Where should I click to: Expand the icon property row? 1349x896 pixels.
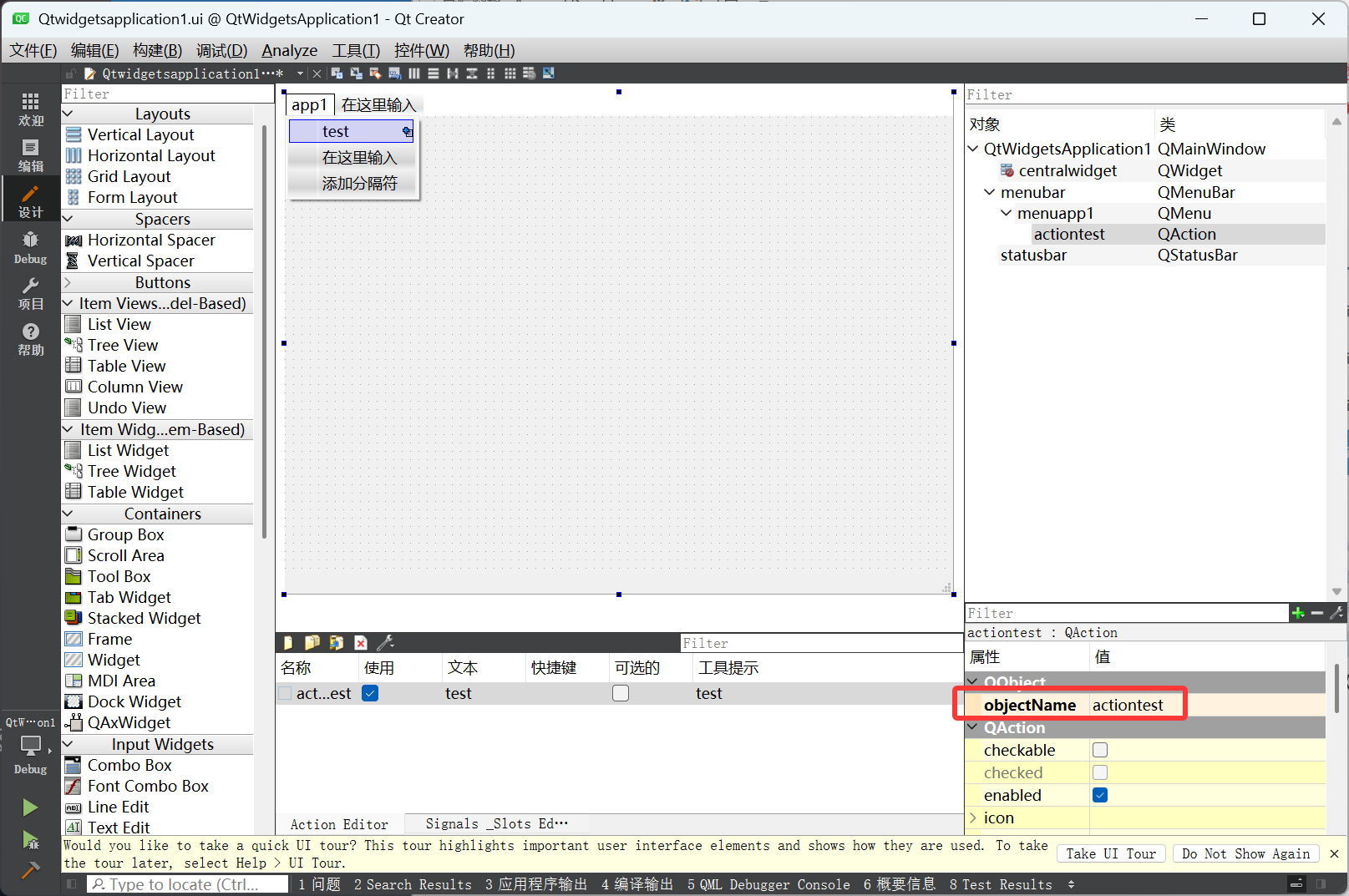point(973,818)
